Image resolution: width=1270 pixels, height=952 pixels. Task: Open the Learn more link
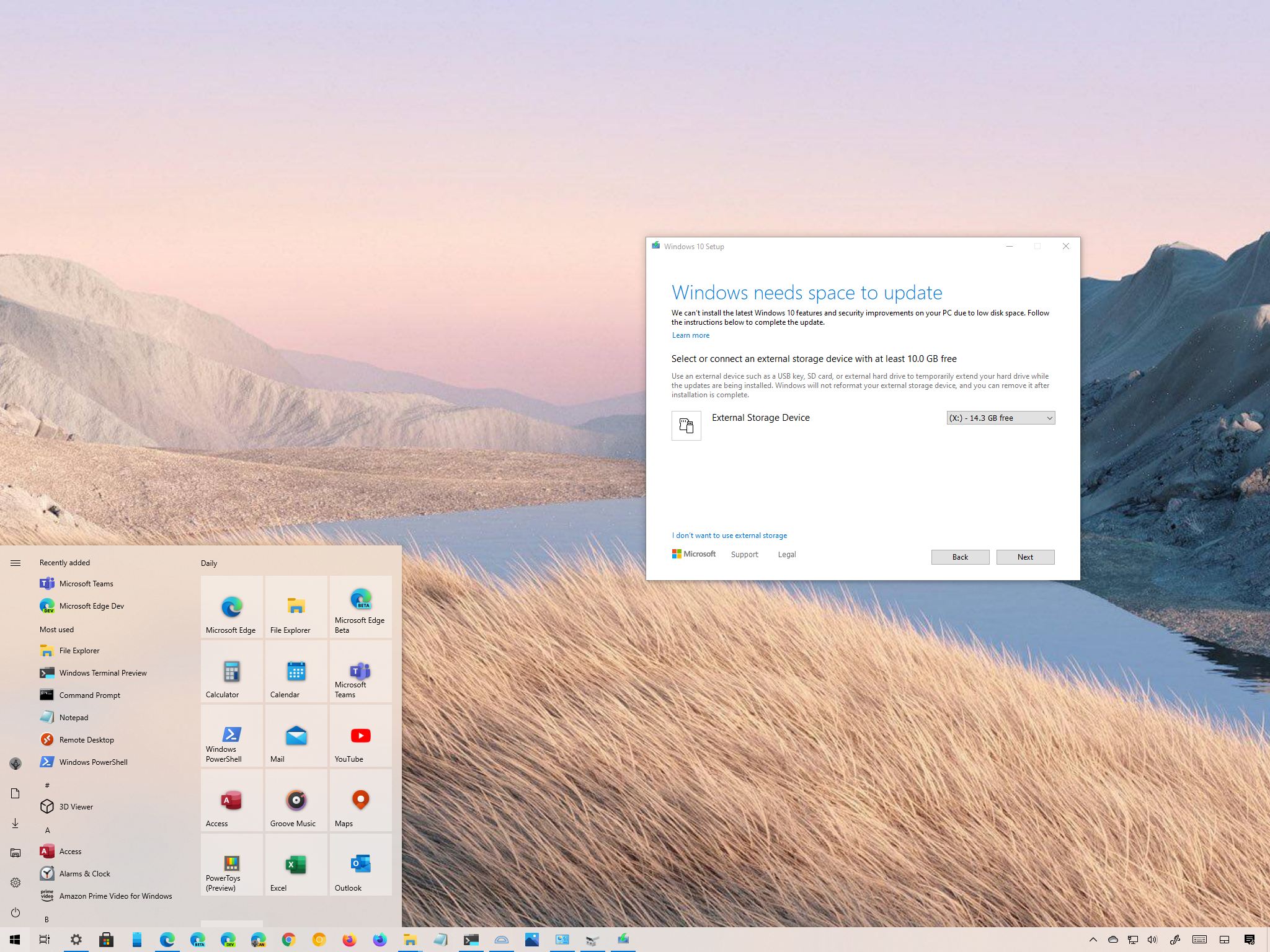pyautogui.click(x=691, y=335)
